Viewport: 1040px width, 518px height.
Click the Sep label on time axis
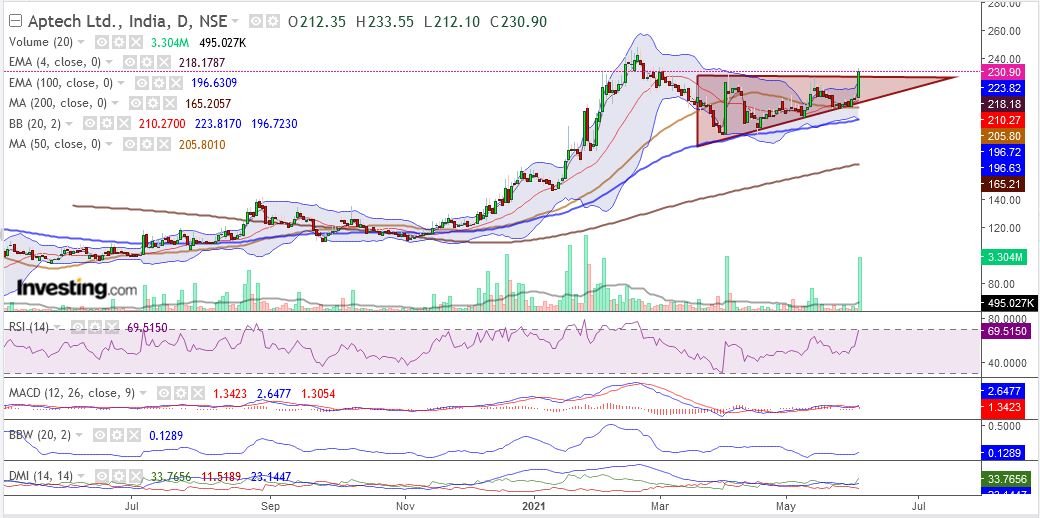point(270,507)
